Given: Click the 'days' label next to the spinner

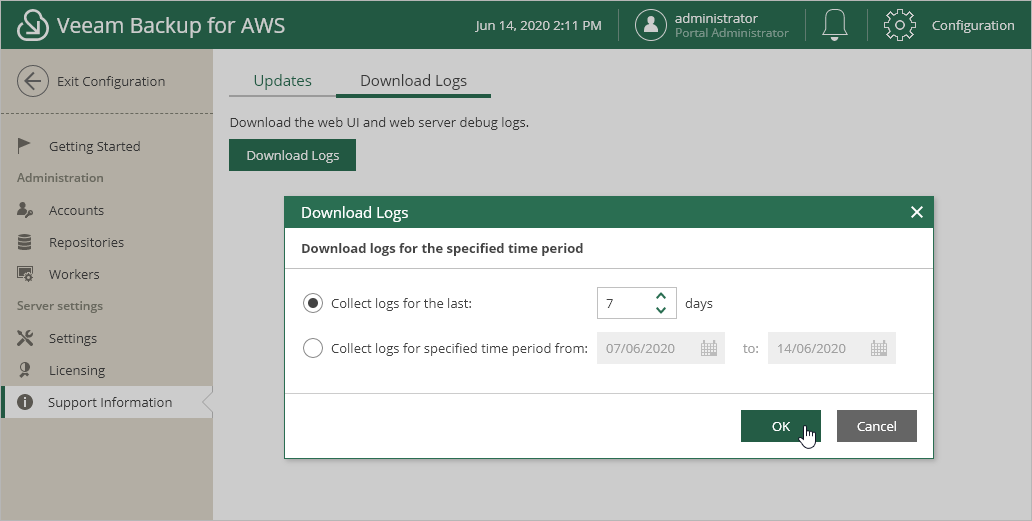Looking at the screenshot, I should [699, 303].
